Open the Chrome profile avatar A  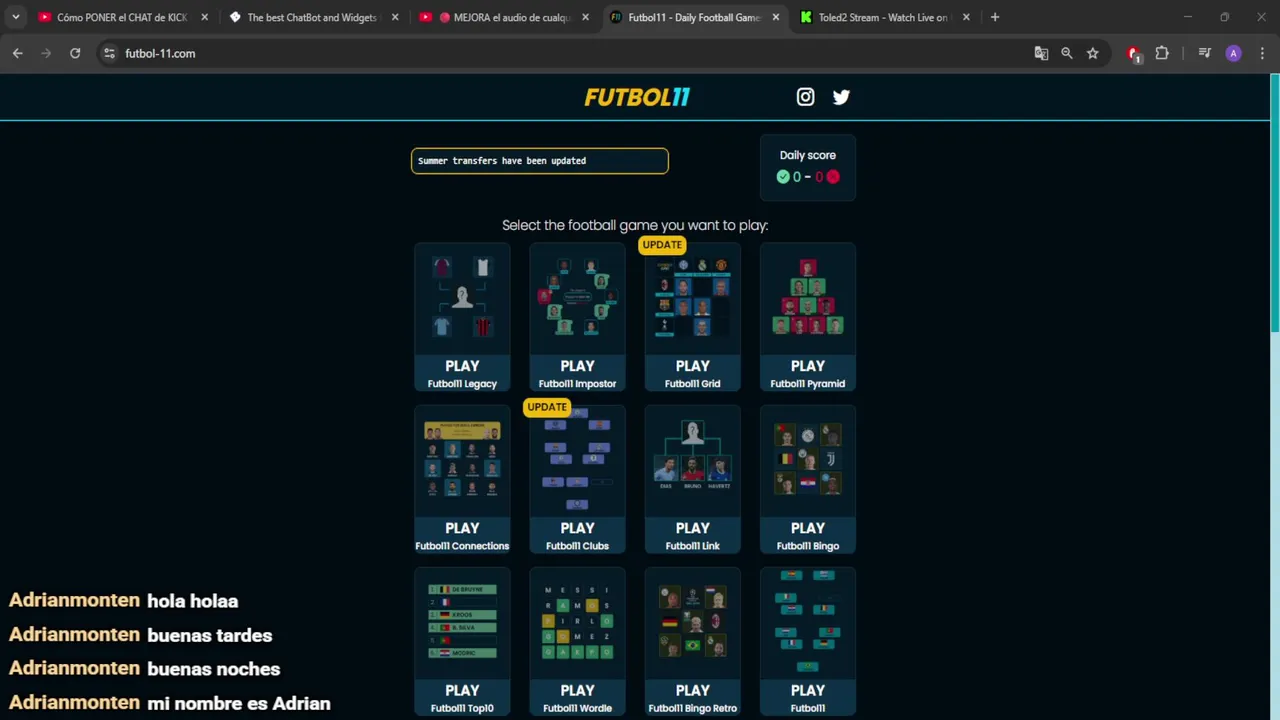click(x=1233, y=53)
